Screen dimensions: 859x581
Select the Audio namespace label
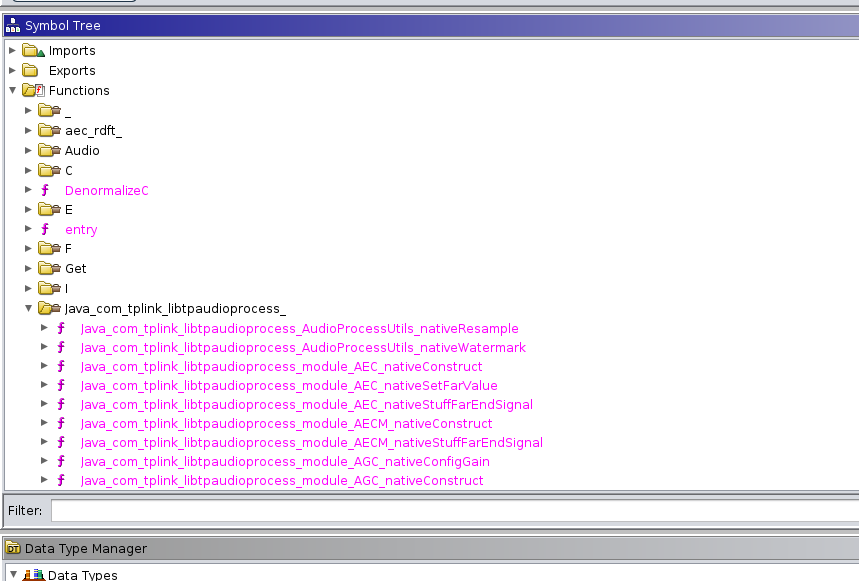click(x=82, y=150)
